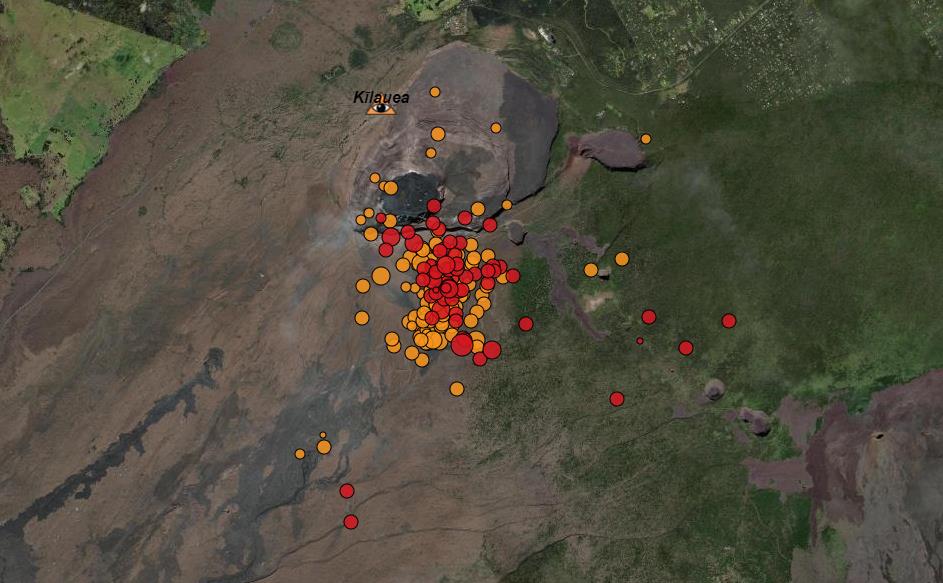Select the tiny red marker east of cluster

640,341
